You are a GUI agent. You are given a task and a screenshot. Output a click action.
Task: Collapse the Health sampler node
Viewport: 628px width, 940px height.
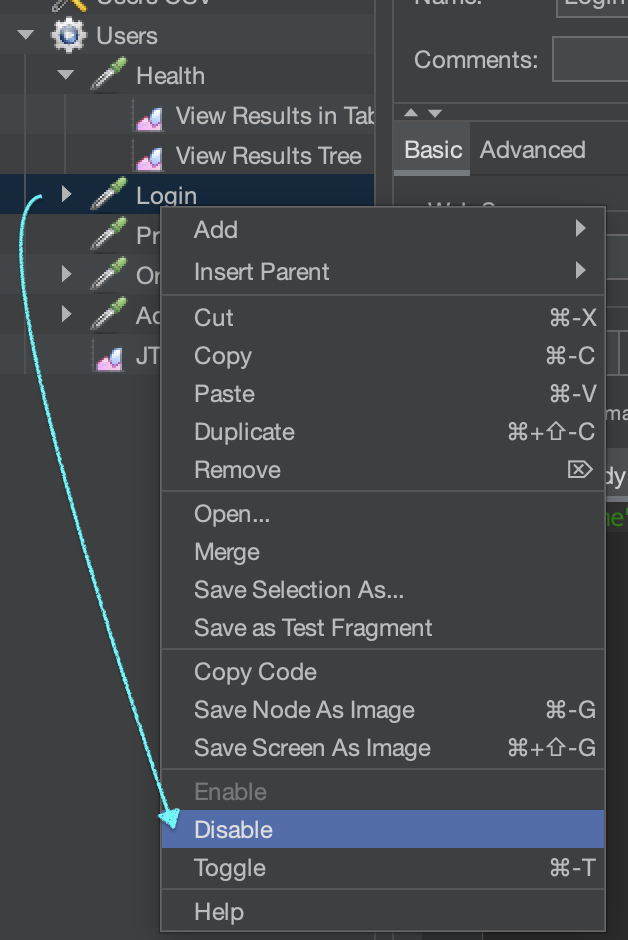point(66,76)
